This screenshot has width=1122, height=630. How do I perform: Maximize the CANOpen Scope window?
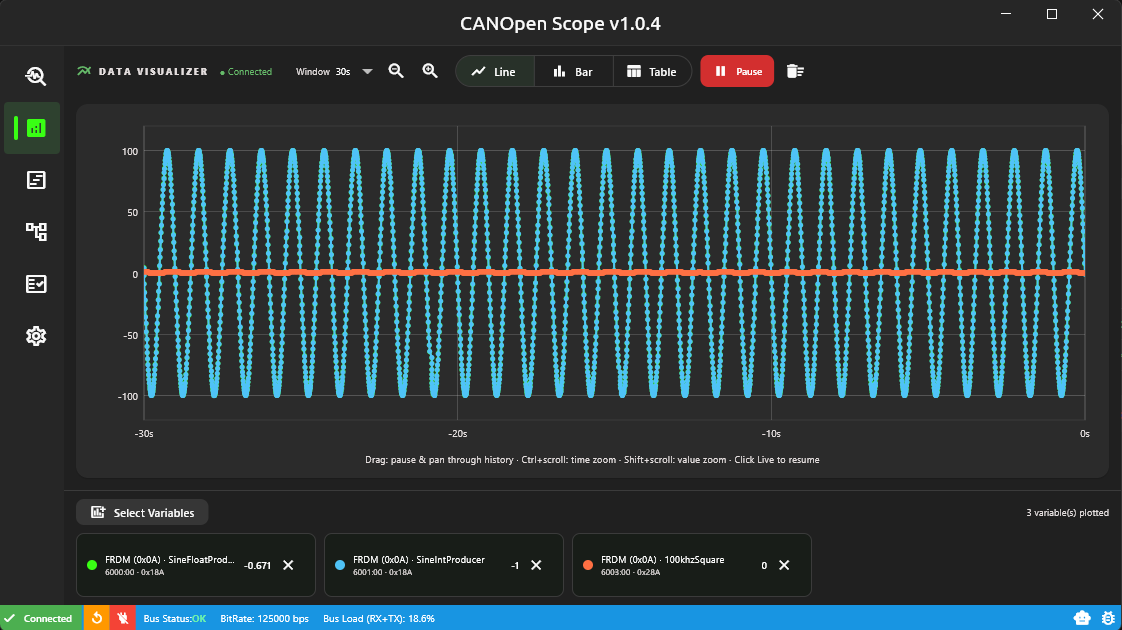pos(1052,14)
